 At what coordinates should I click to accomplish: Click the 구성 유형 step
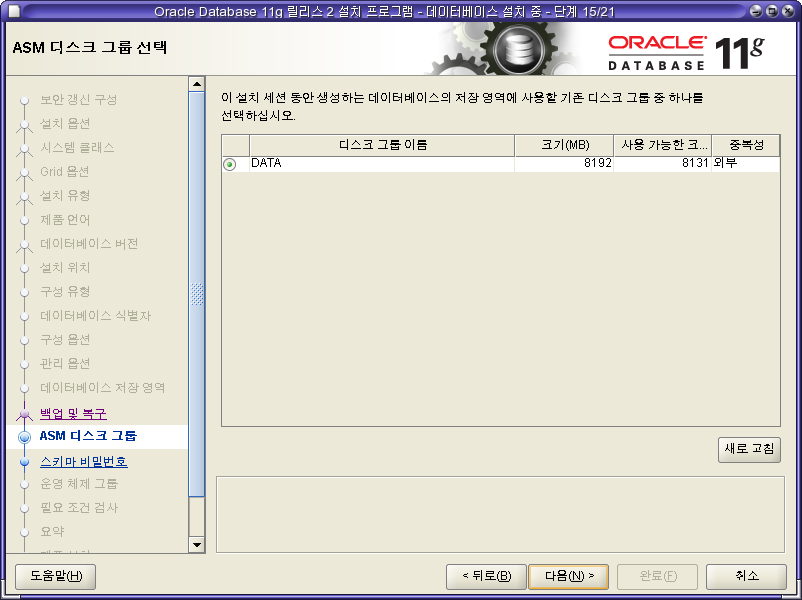65,292
